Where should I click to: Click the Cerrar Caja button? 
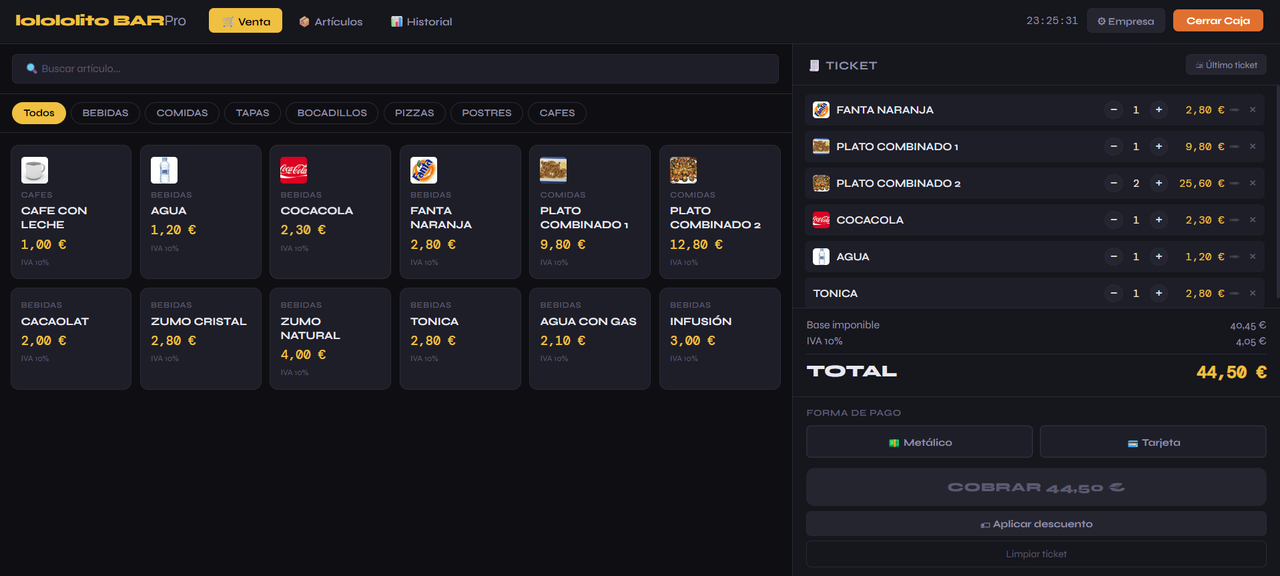click(1218, 21)
